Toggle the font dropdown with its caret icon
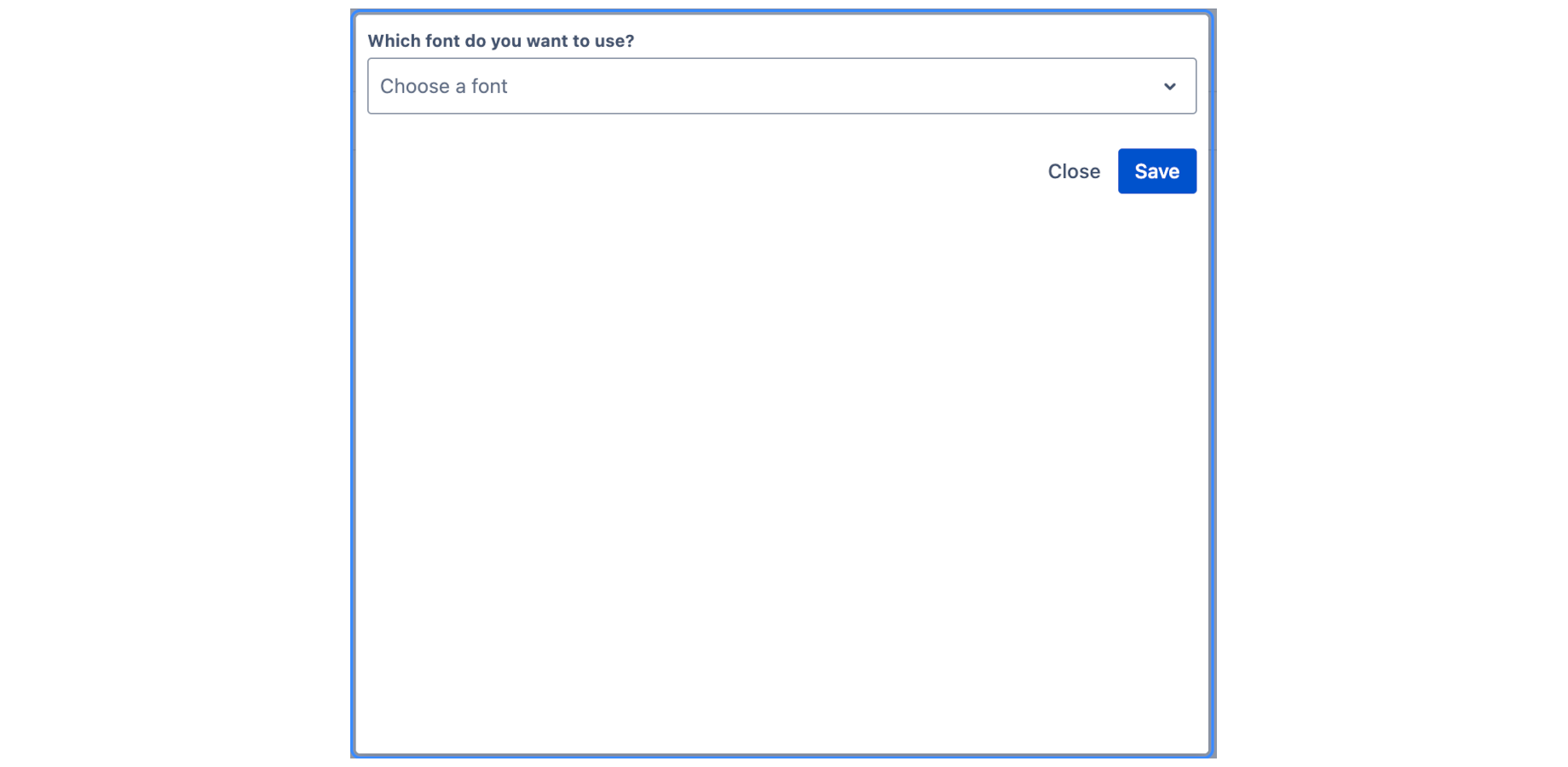The image size is (1568, 767). (x=1169, y=86)
